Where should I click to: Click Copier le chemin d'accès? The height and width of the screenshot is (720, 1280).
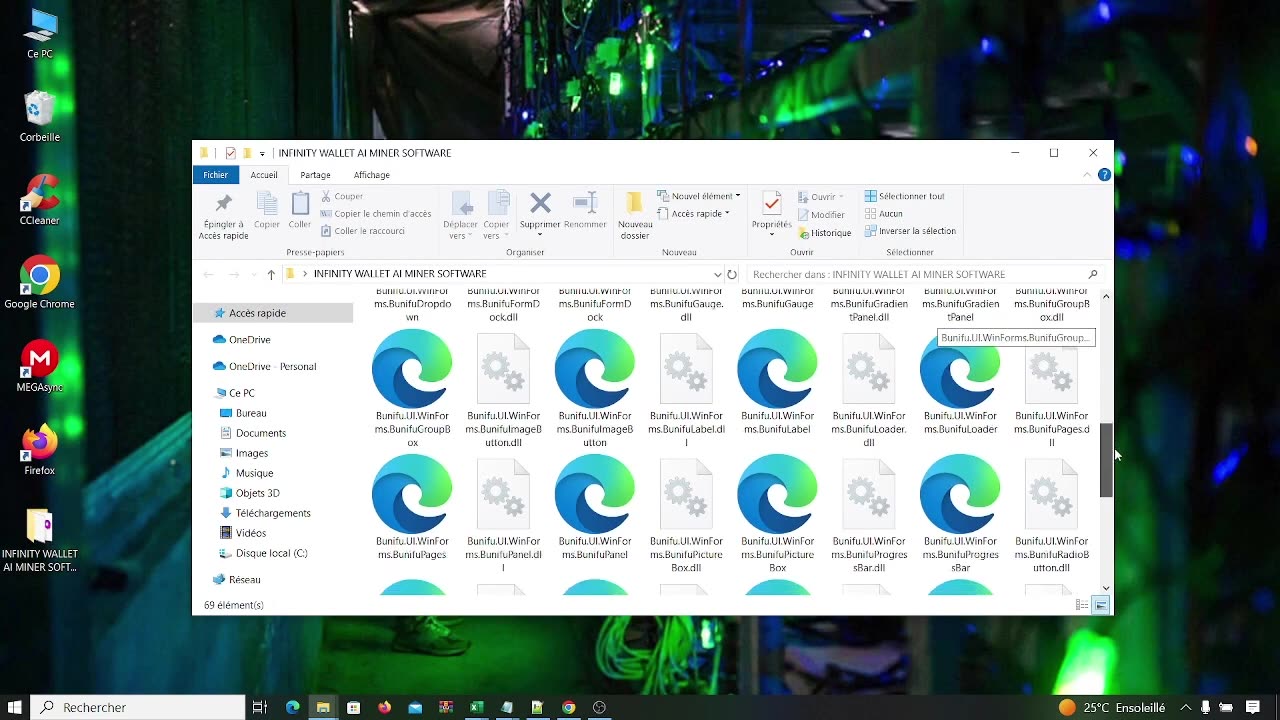tap(376, 214)
